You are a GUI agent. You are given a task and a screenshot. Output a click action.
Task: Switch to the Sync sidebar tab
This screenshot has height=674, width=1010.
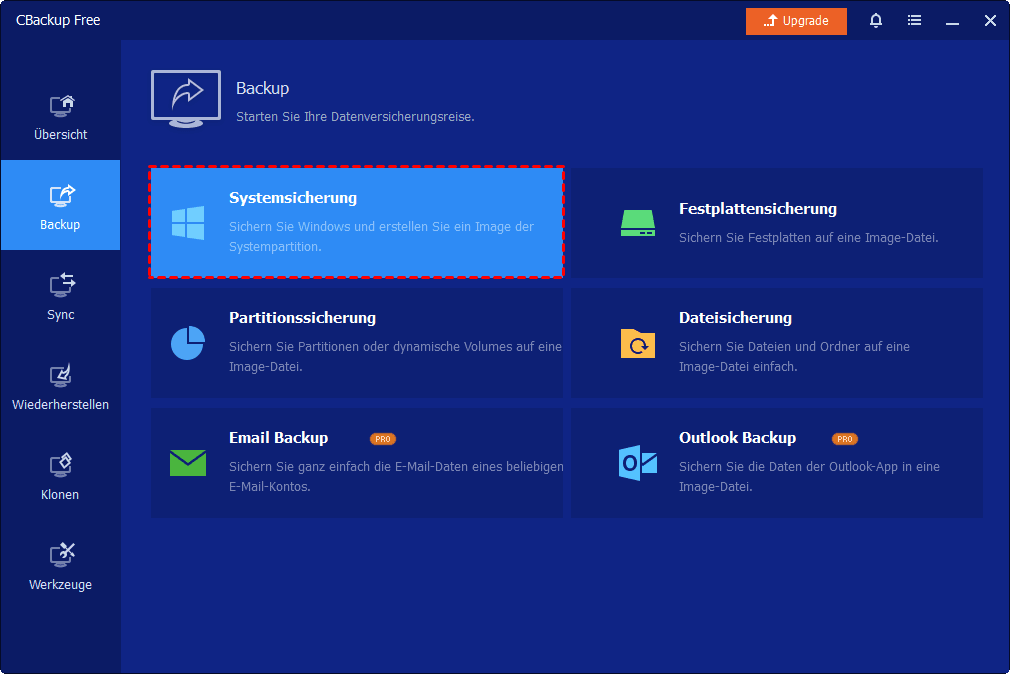61,297
